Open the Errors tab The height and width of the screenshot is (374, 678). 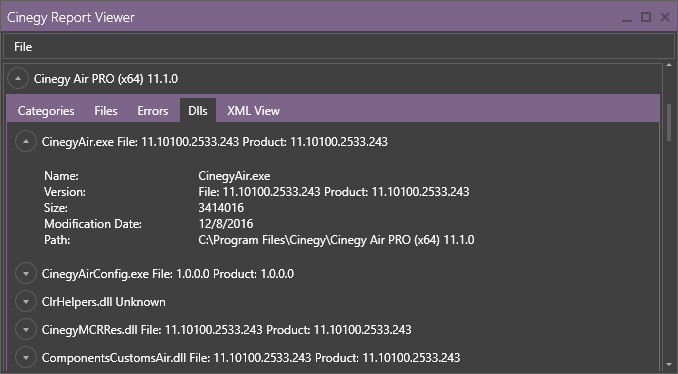153,111
